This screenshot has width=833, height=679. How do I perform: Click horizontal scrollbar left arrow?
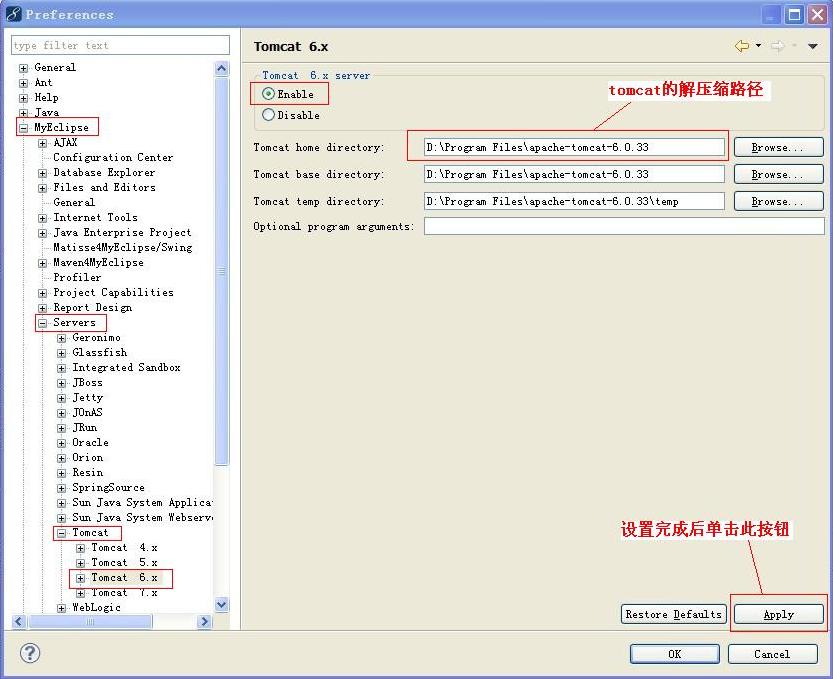pos(19,621)
